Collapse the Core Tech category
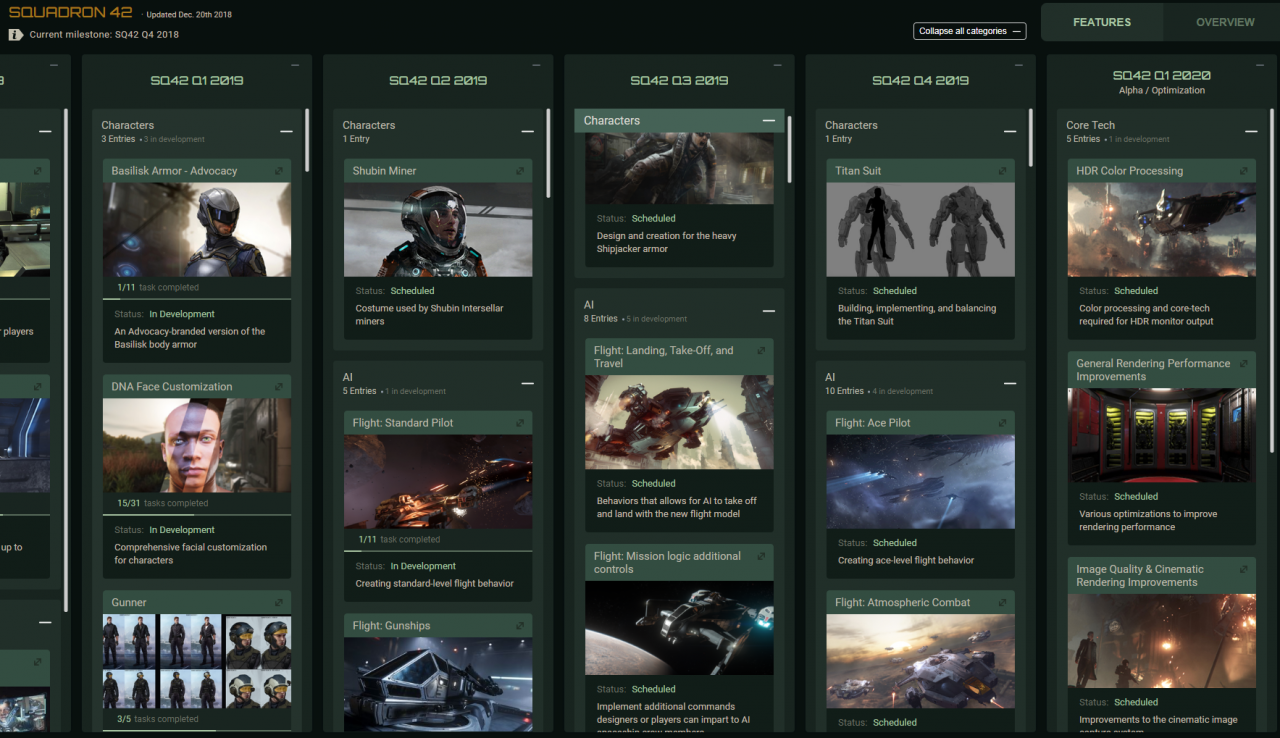The image size is (1280, 738). coord(1251,132)
